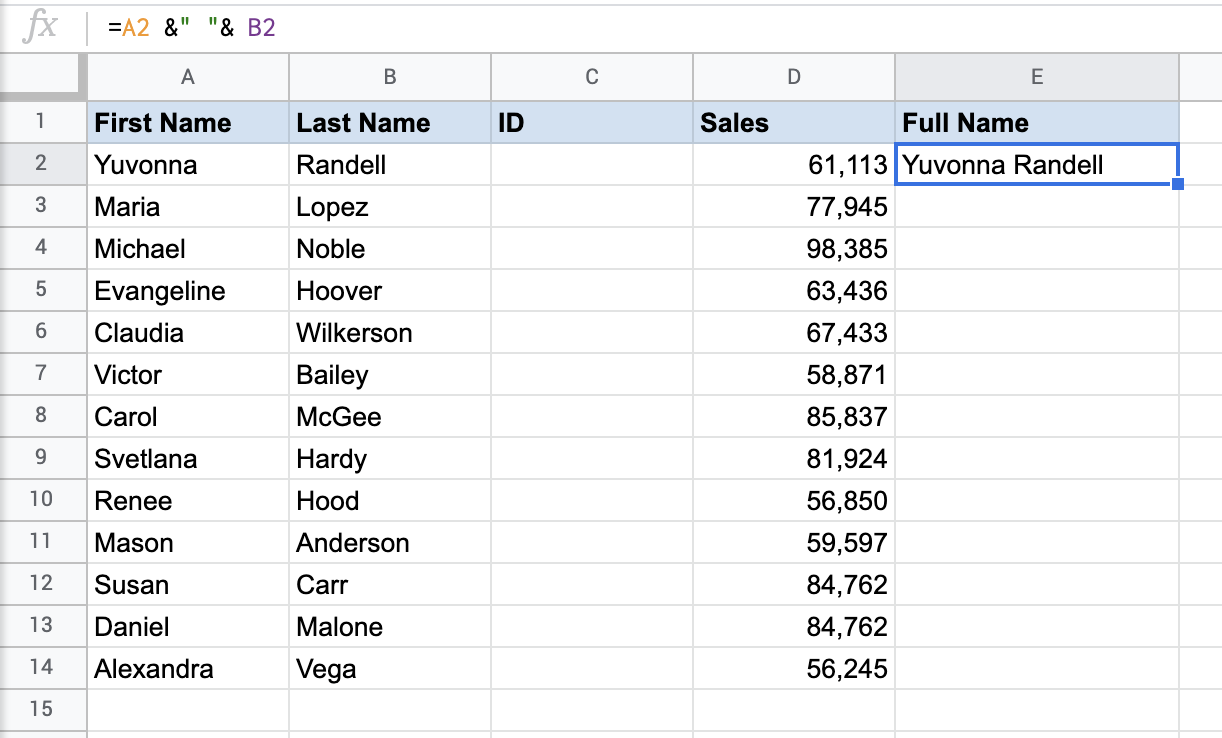This screenshot has width=1222, height=738.
Task: Select column A header
Action: 188,77
